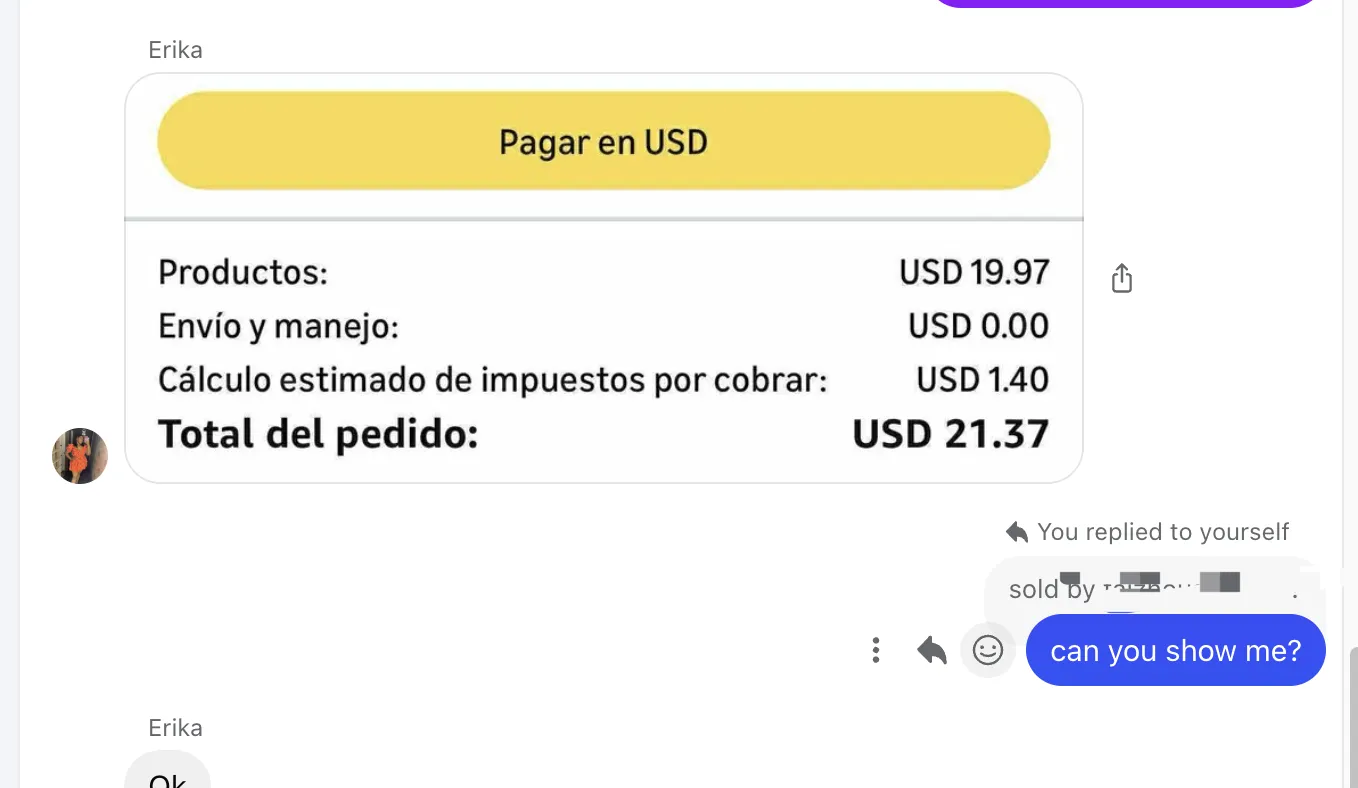Click the share icon beside the order image
Screen dimensions: 1358x788
(x=1122, y=278)
